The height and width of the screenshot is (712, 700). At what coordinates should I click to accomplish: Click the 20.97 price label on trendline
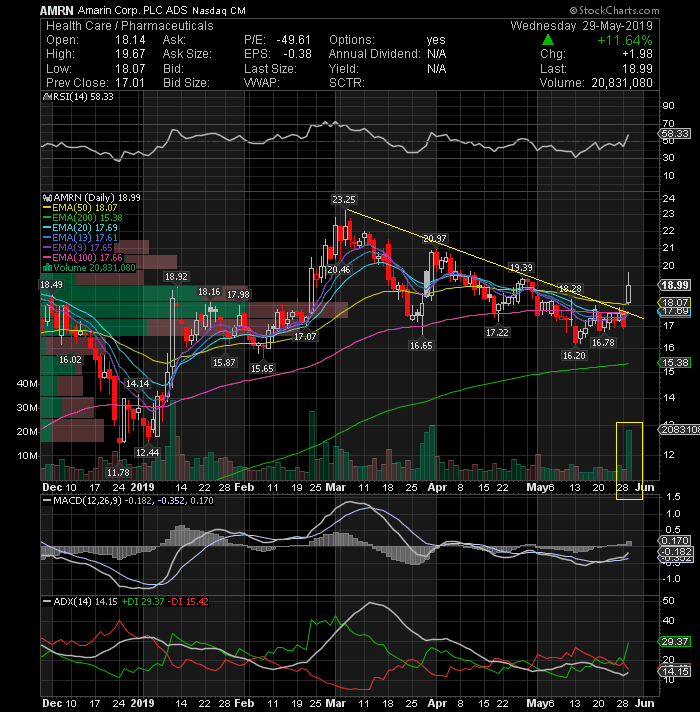[435, 238]
